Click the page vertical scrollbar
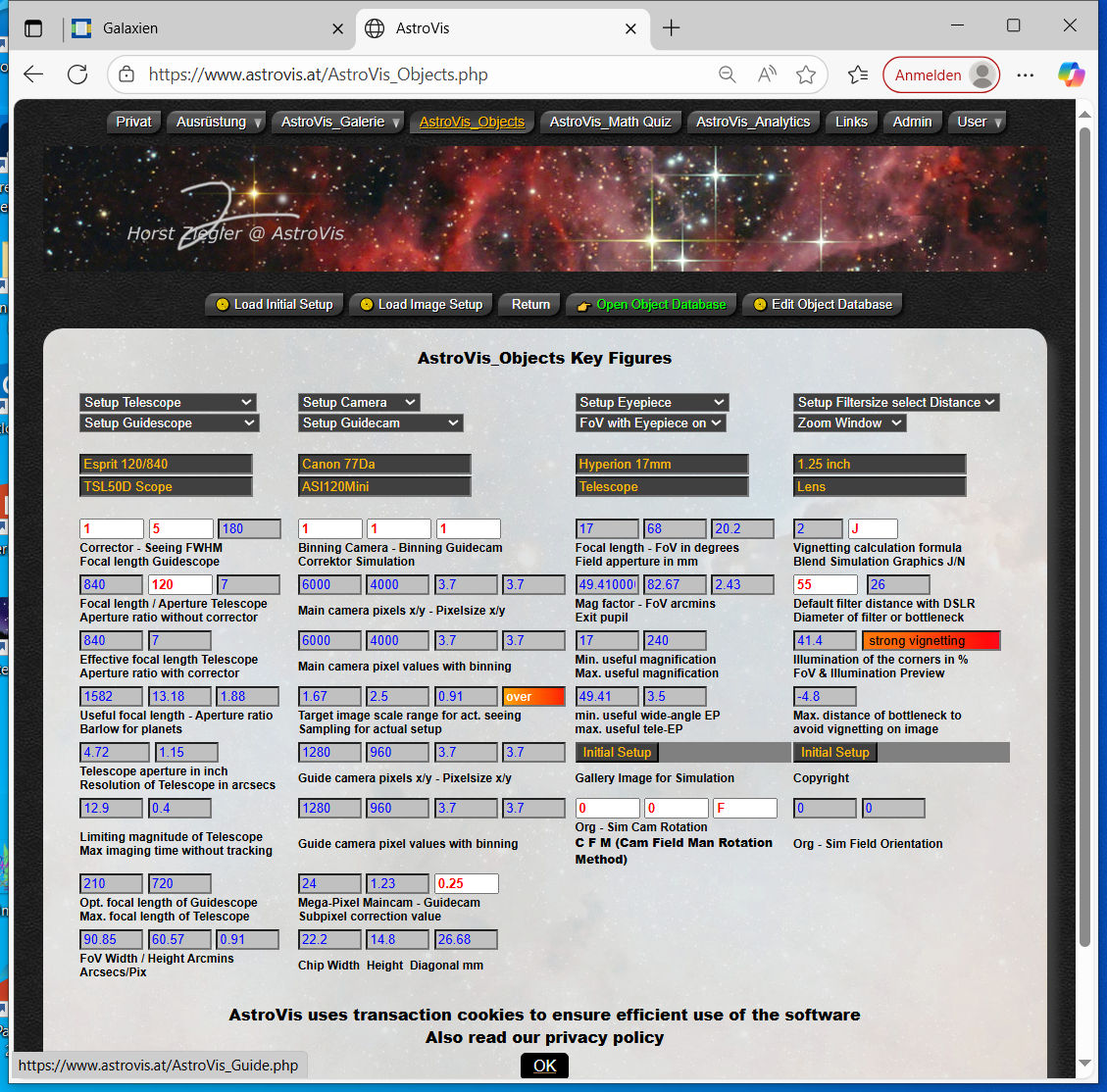The height and width of the screenshot is (1092, 1107). pos(1084,529)
